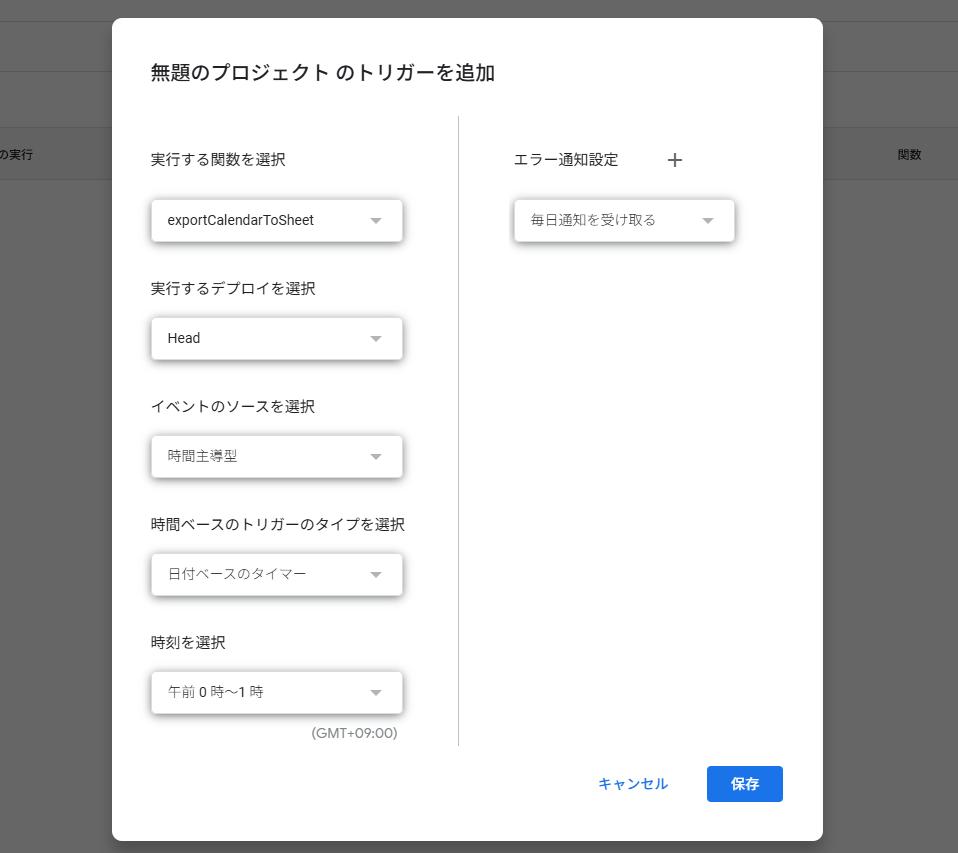Click the (GMT+09:00) timezone label

(354, 733)
